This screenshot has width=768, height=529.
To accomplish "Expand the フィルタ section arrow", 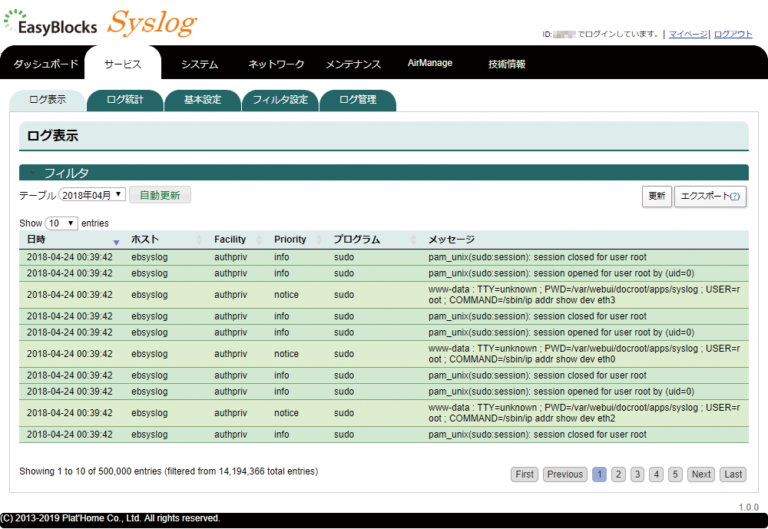I will coord(33,173).
